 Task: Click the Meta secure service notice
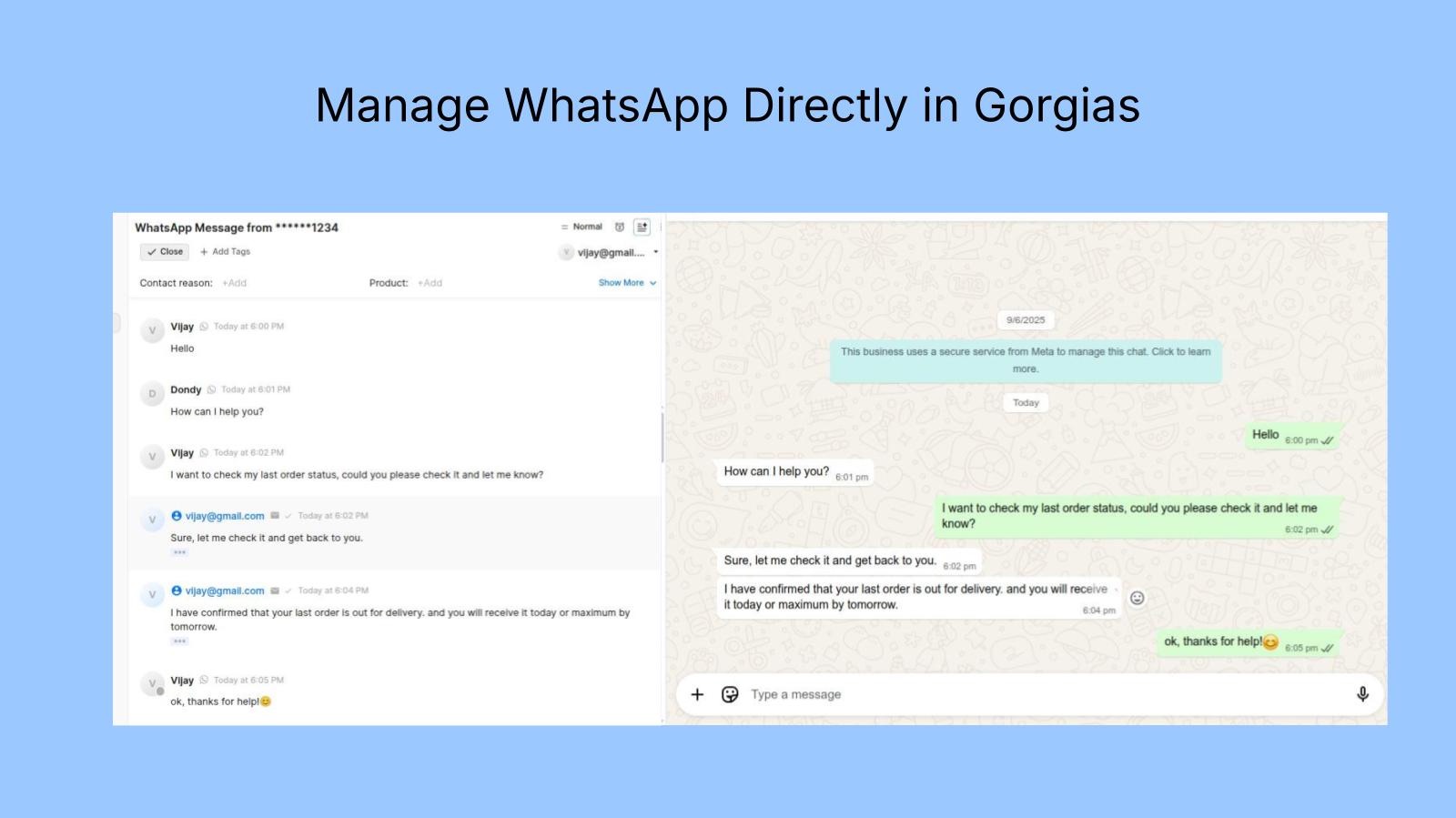[1026, 360]
